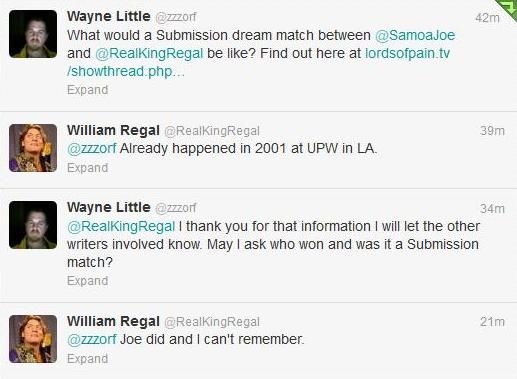The image size is (517, 379).
Task: Open the @SamoaJoe mention link
Action: pyautogui.click(x=415, y=35)
